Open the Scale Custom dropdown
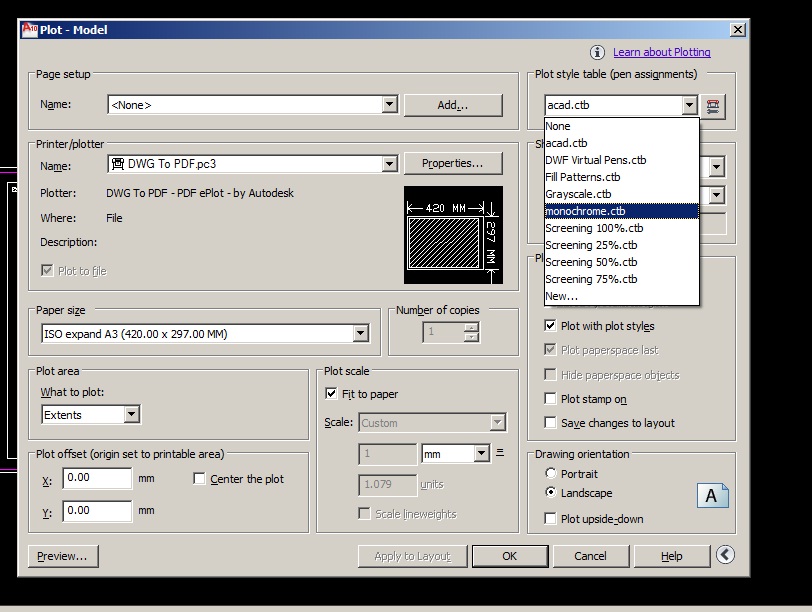Screen dimensions: 812x612 (x=497, y=422)
